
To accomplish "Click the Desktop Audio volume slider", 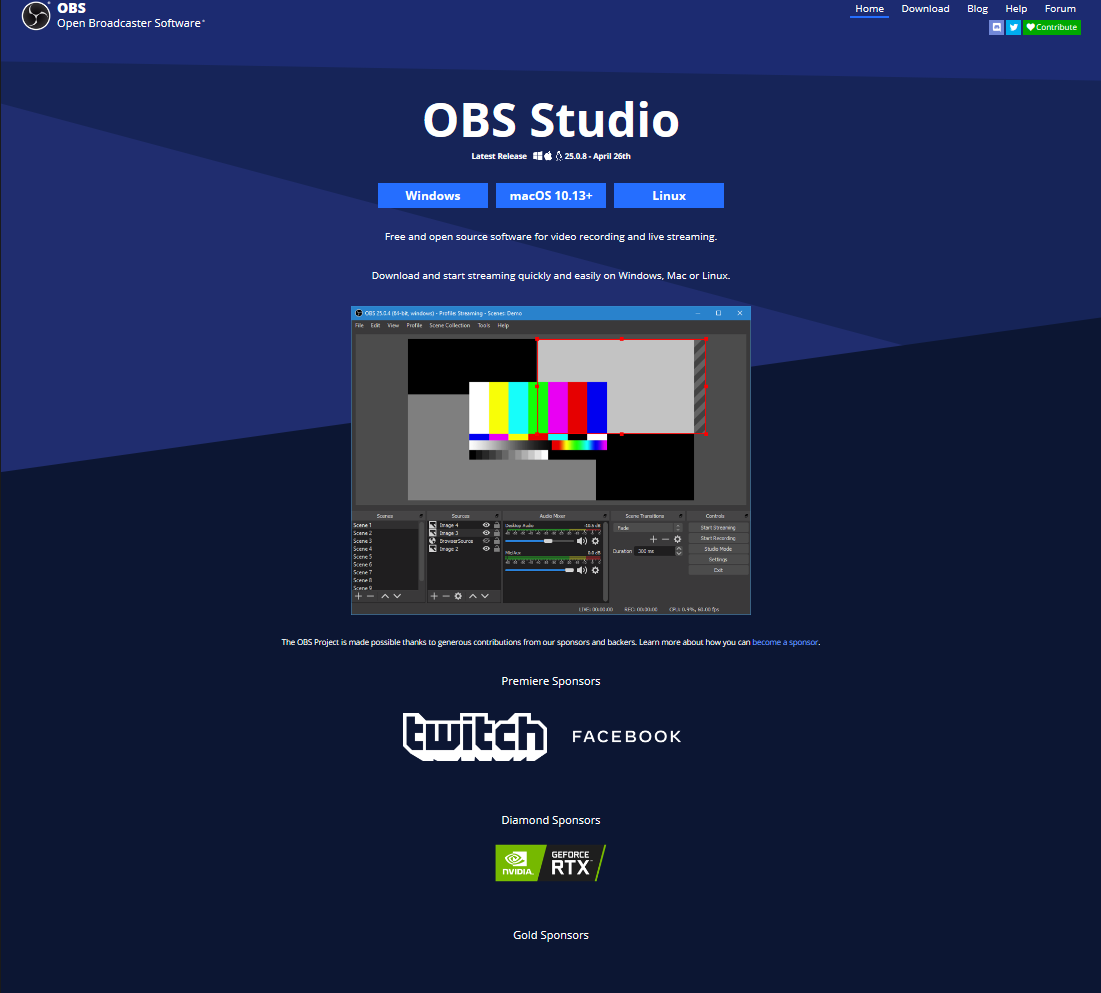I will pos(539,541).
